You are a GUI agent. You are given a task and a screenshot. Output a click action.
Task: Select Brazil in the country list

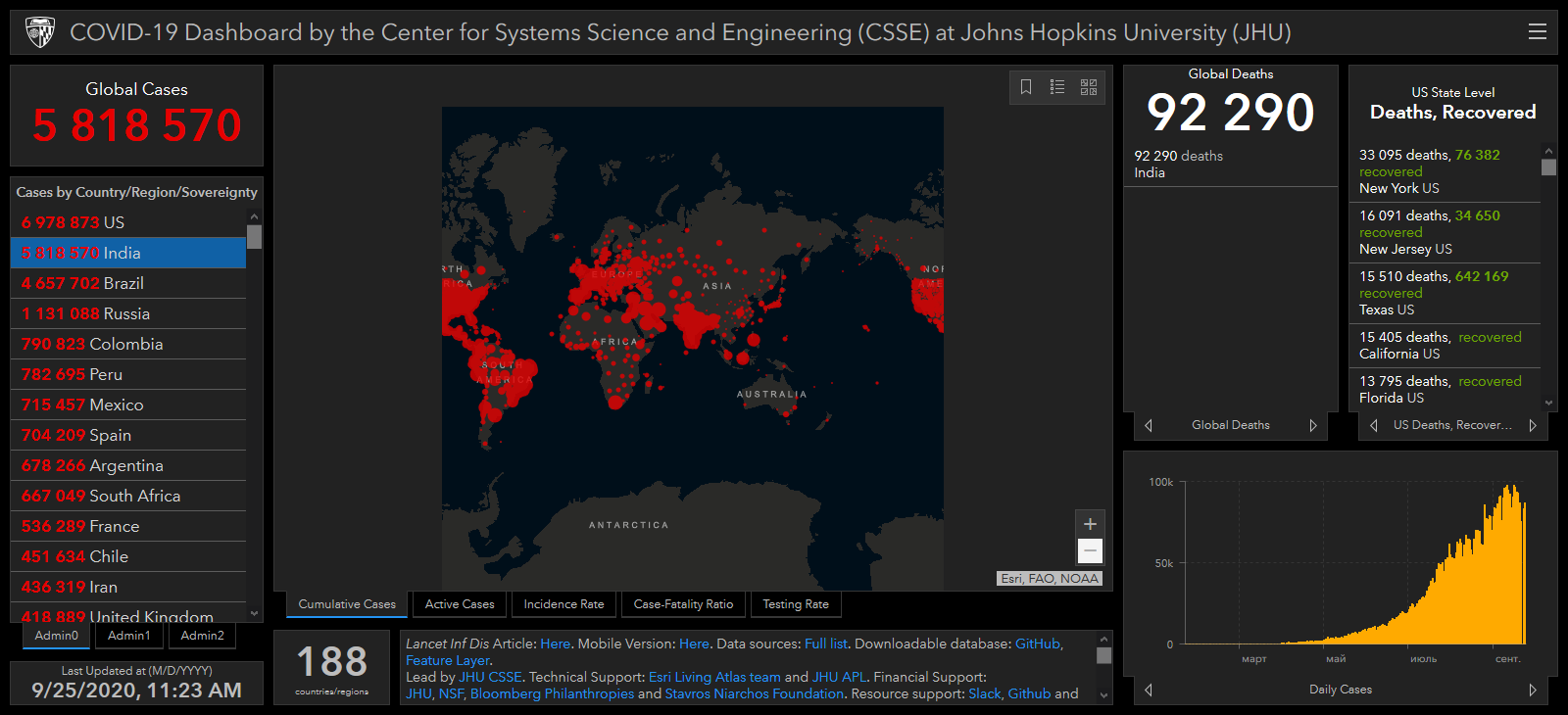pos(128,283)
